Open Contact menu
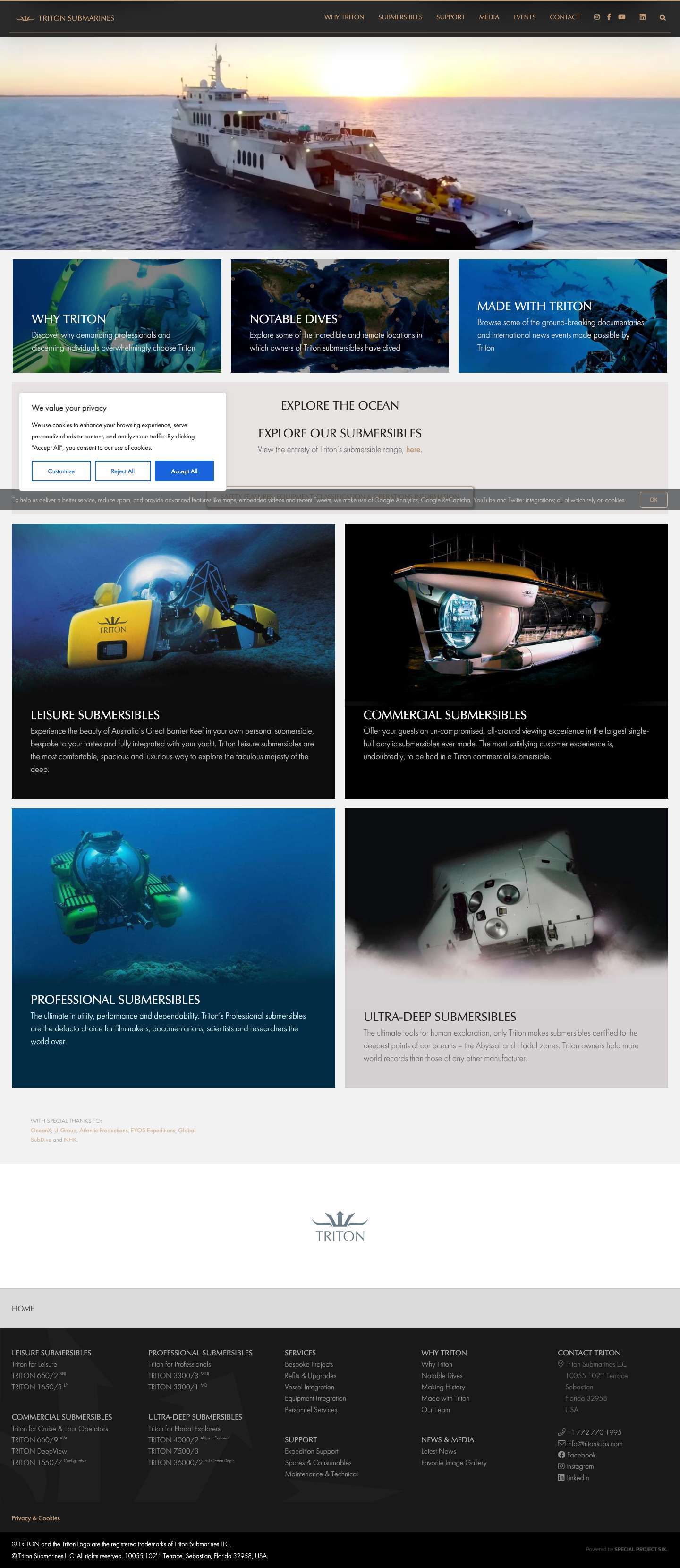Image resolution: width=680 pixels, height=1568 pixels. 564,17
